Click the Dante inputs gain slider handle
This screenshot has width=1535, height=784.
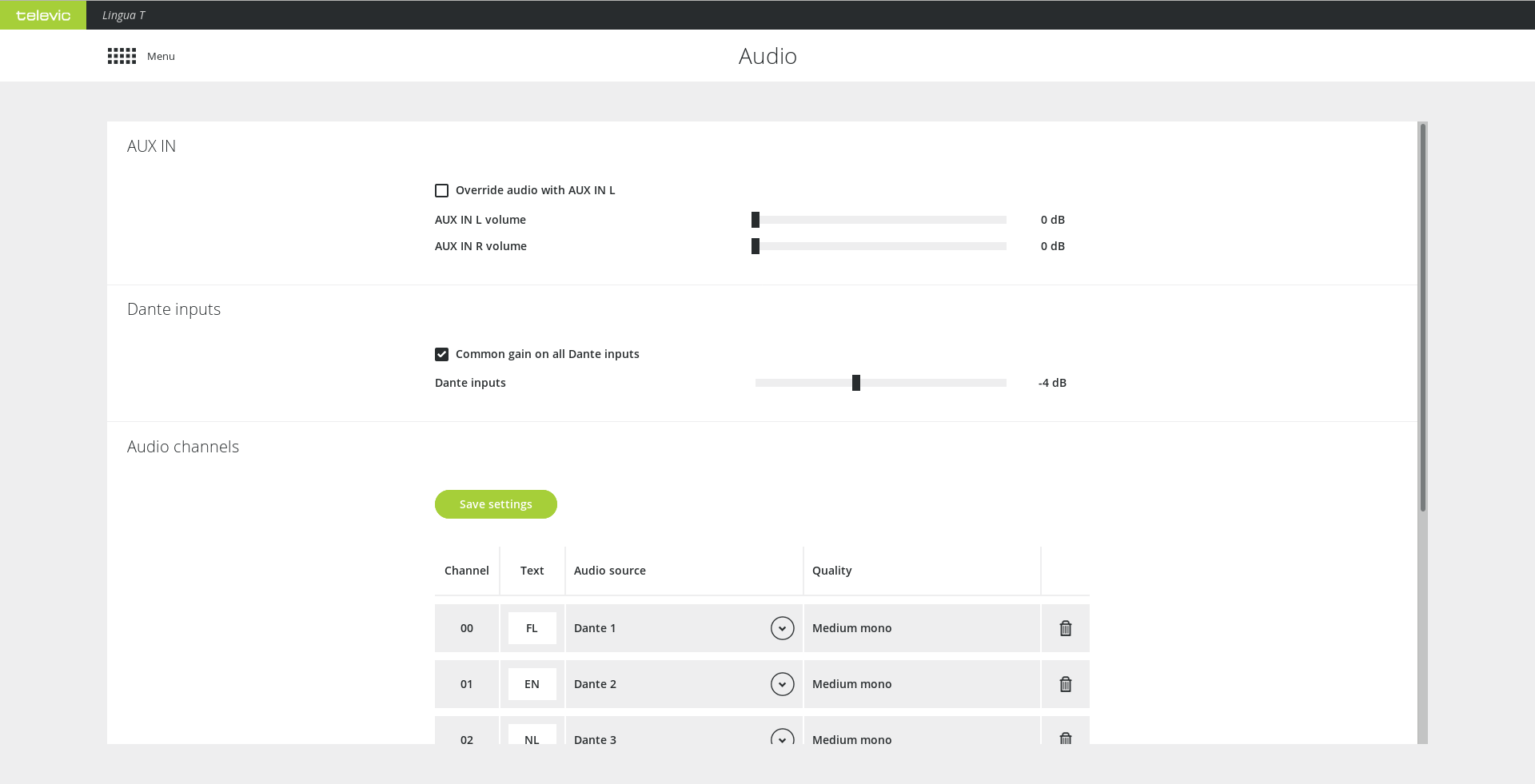[x=856, y=383]
